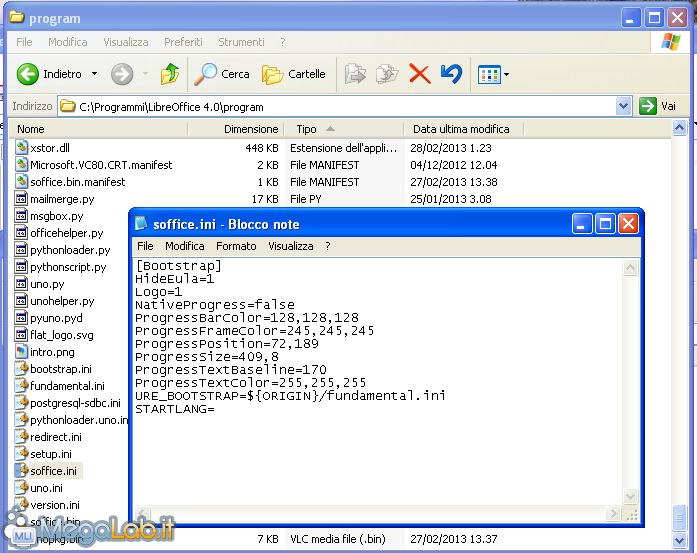Open Strumenti menu
Image resolution: width=697 pixels, height=553 pixels.
[241, 42]
